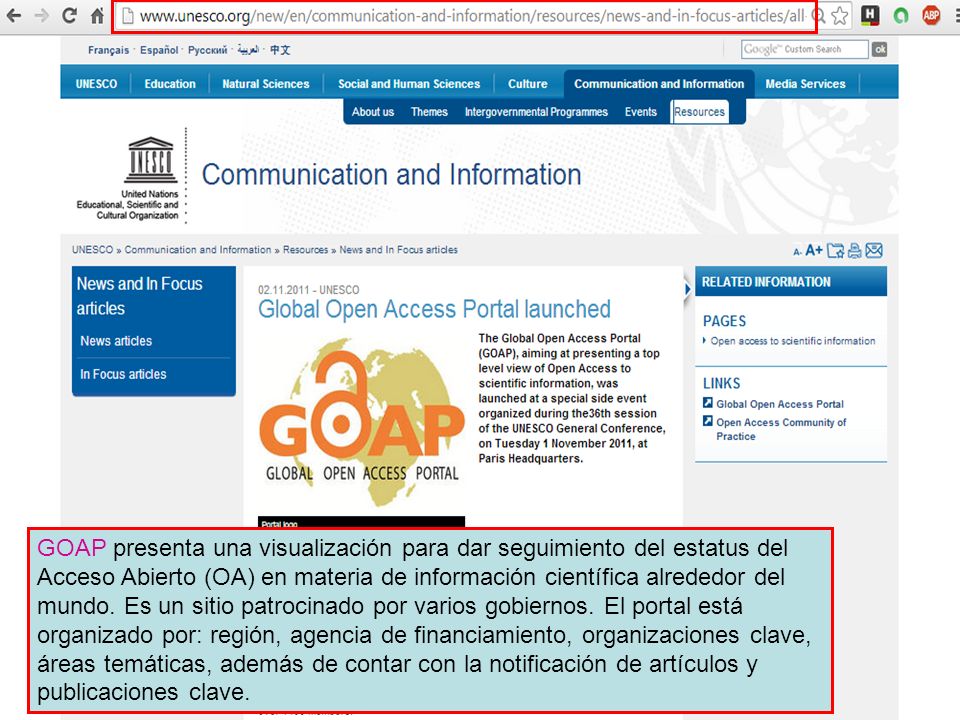
Task: Select Themes submenu item
Action: (x=429, y=112)
